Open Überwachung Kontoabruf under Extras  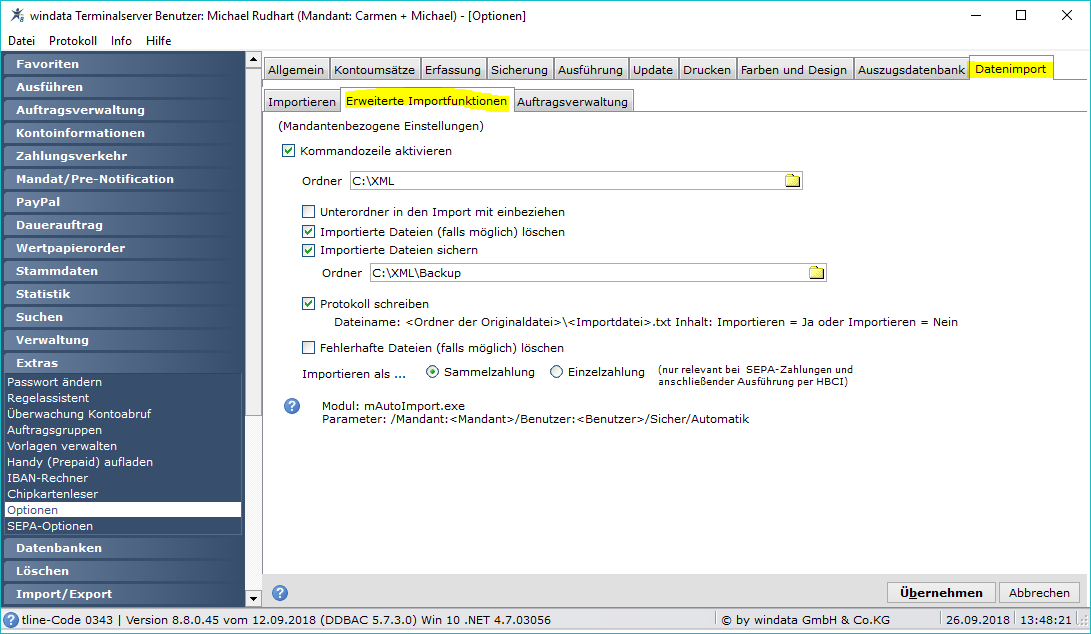click(123, 414)
